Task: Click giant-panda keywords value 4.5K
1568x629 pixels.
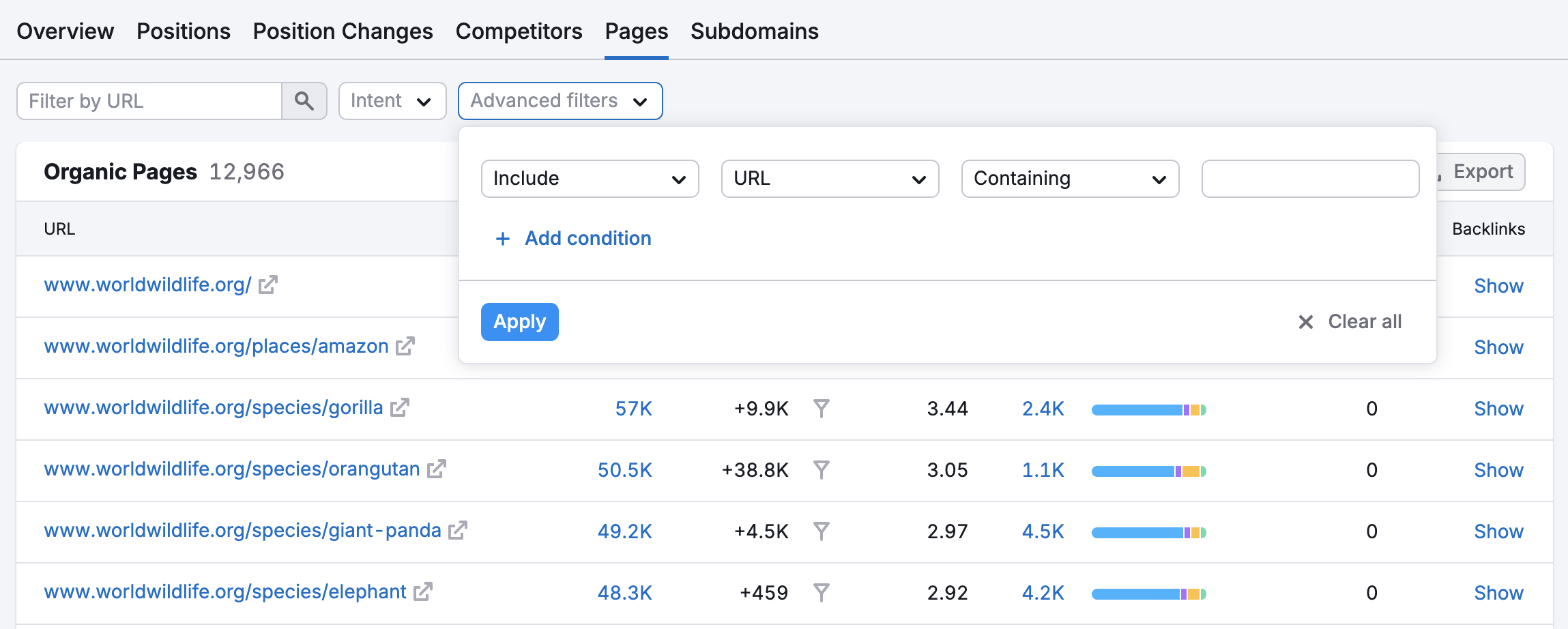Action: (x=1043, y=531)
